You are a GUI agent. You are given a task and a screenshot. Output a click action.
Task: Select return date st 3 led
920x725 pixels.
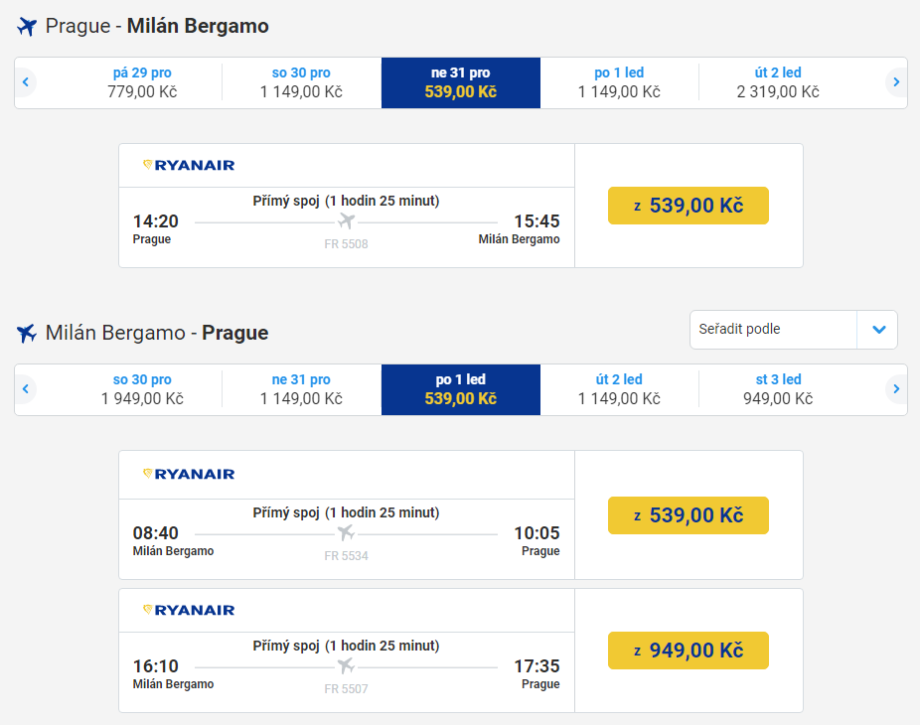pyautogui.click(x=778, y=389)
